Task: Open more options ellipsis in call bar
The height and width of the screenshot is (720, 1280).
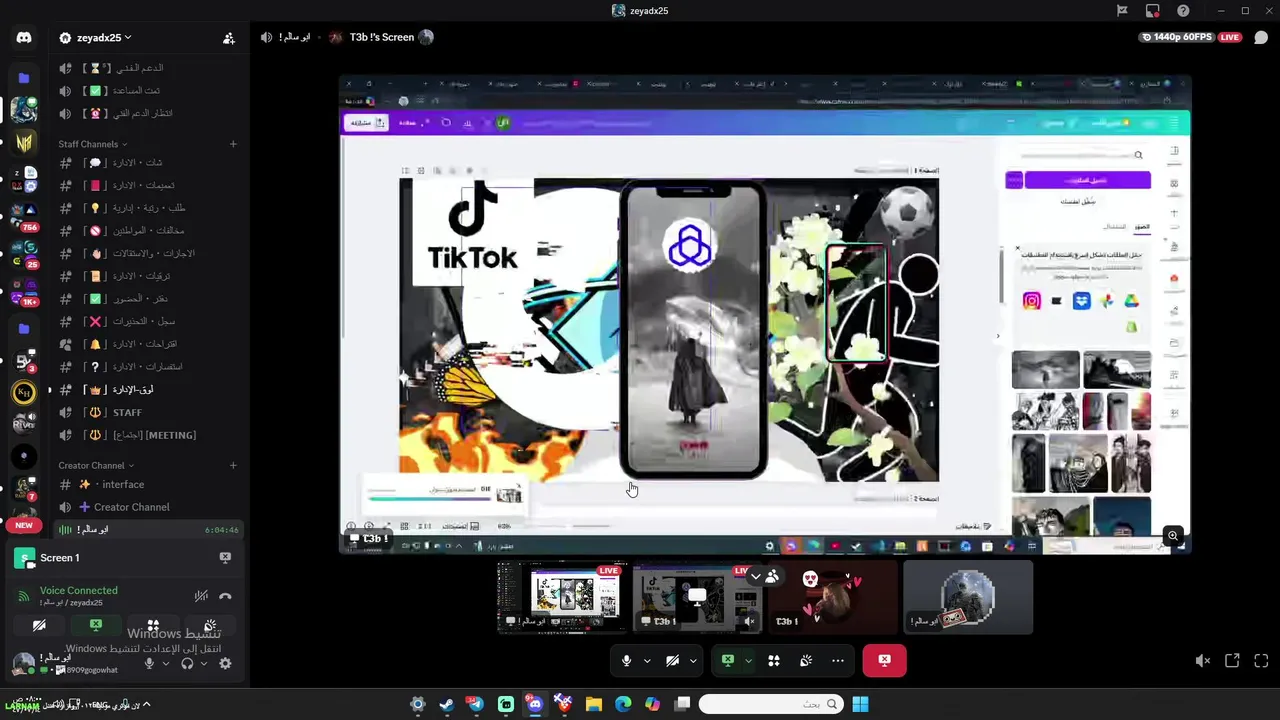Action: 838,660
